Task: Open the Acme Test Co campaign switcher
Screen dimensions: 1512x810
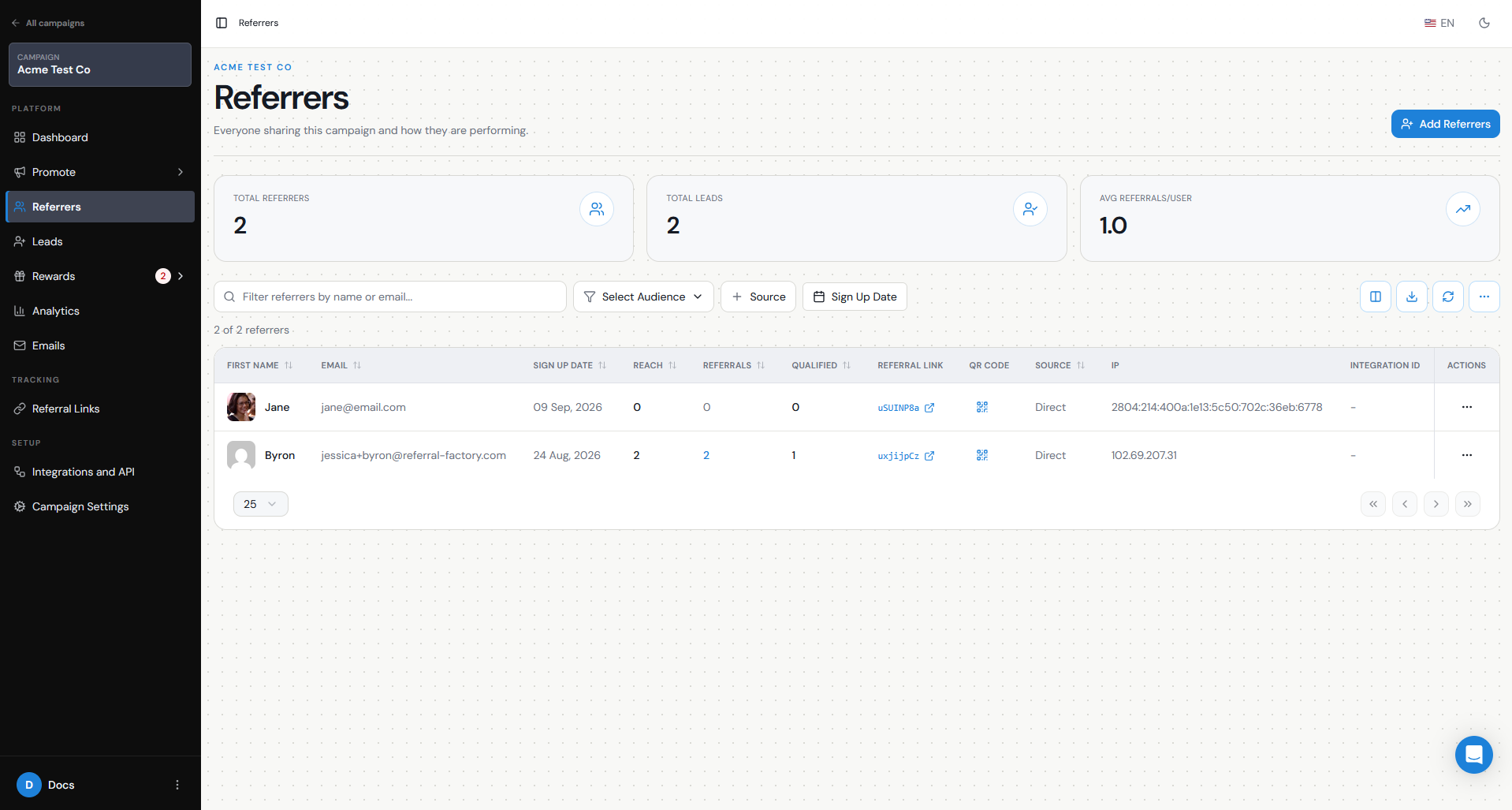Action: tap(100, 65)
